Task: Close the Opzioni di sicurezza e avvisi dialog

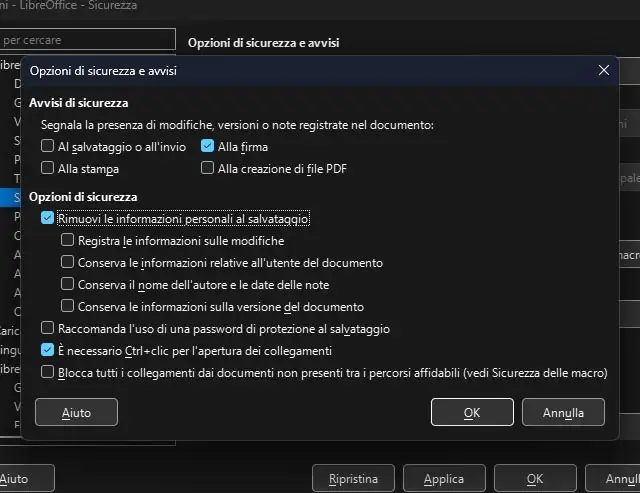Action: pos(603,71)
